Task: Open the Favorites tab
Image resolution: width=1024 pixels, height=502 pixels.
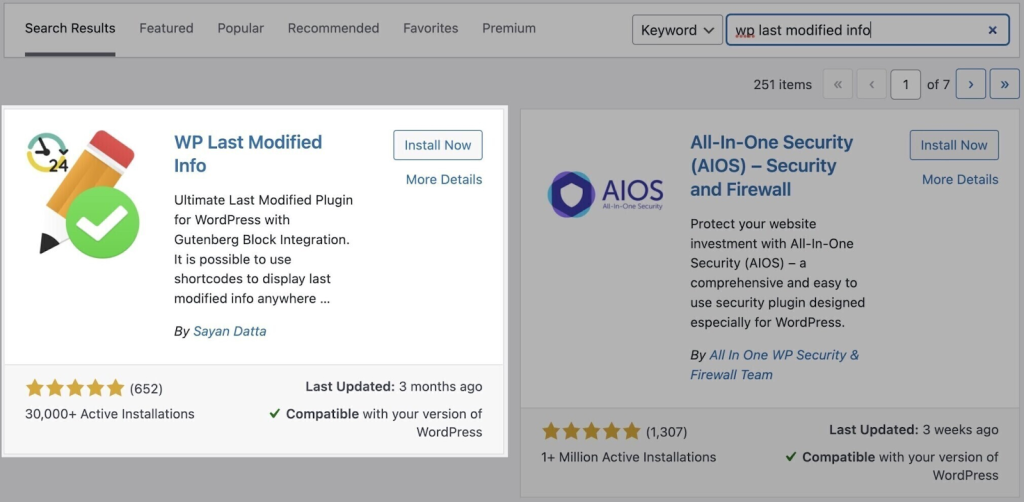Action: coord(430,28)
